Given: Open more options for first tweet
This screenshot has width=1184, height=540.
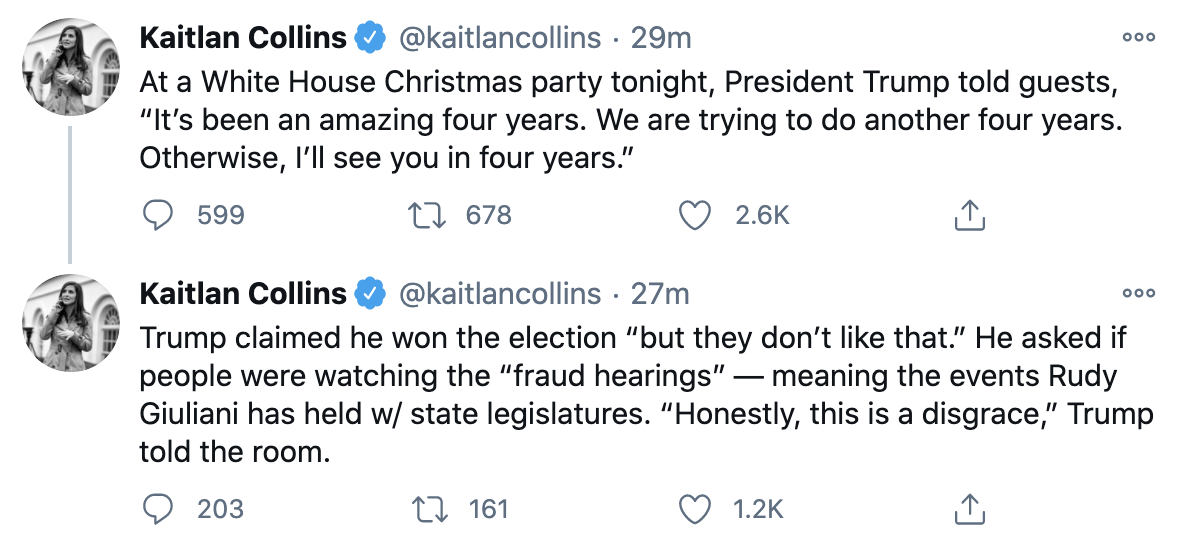Looking at the screenshot, I should (x=1138, y=38).
